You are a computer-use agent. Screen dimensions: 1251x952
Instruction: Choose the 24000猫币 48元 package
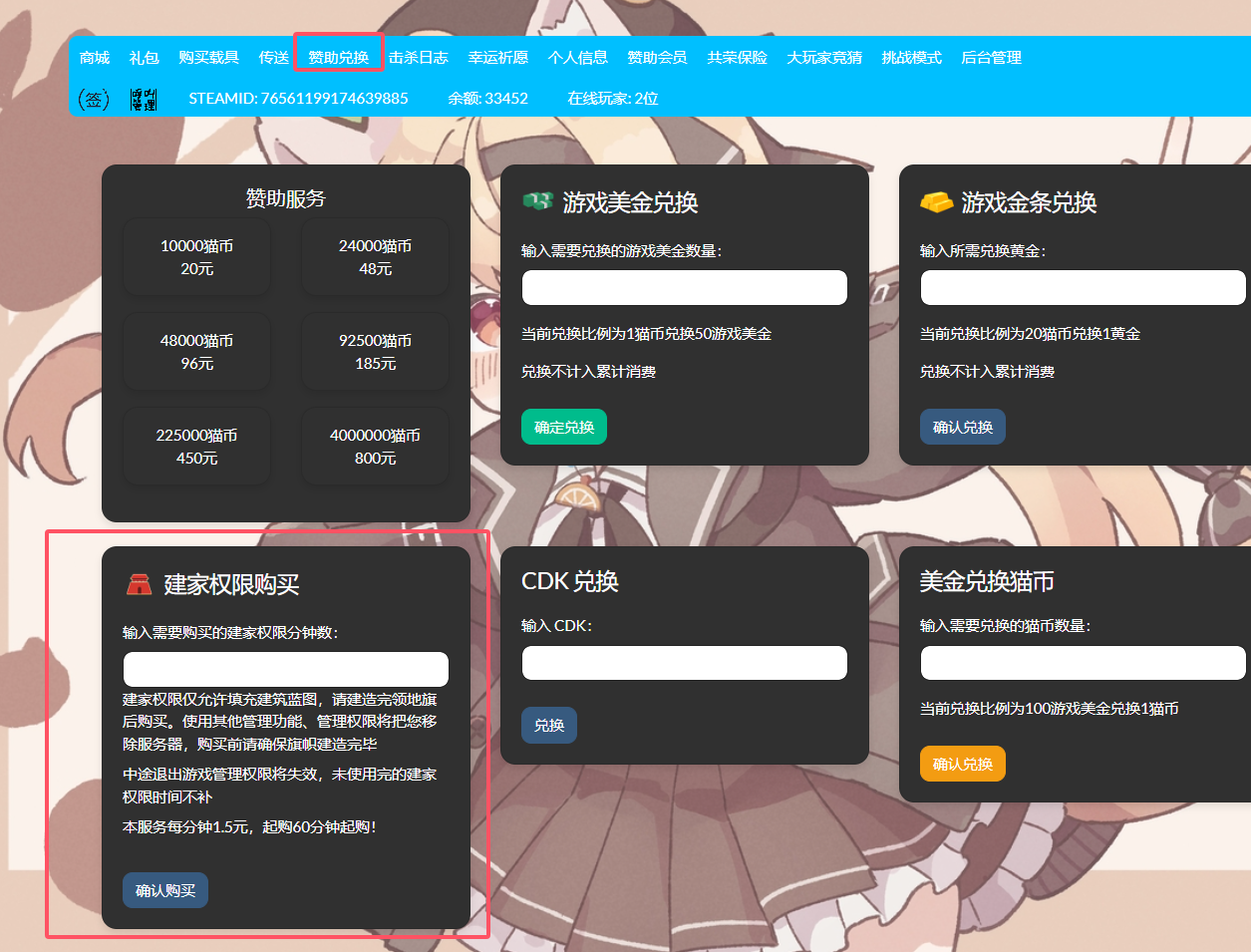(x=375, y=257)
